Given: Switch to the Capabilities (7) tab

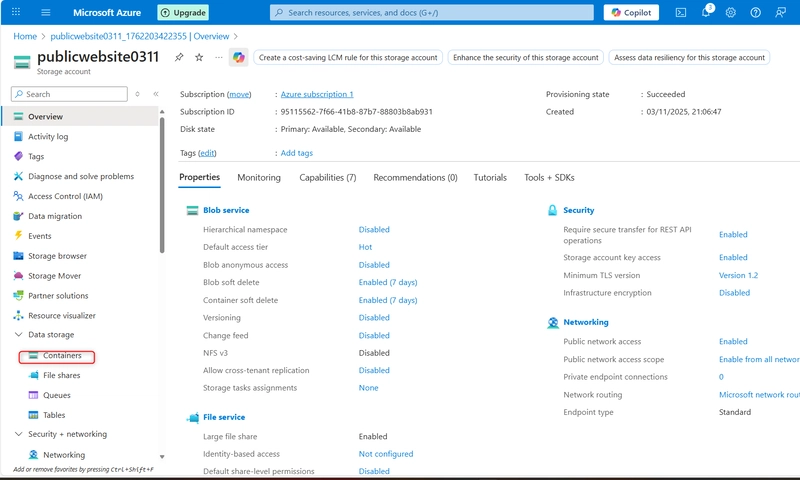Looking at the screenshot, I should click(327, 177).
